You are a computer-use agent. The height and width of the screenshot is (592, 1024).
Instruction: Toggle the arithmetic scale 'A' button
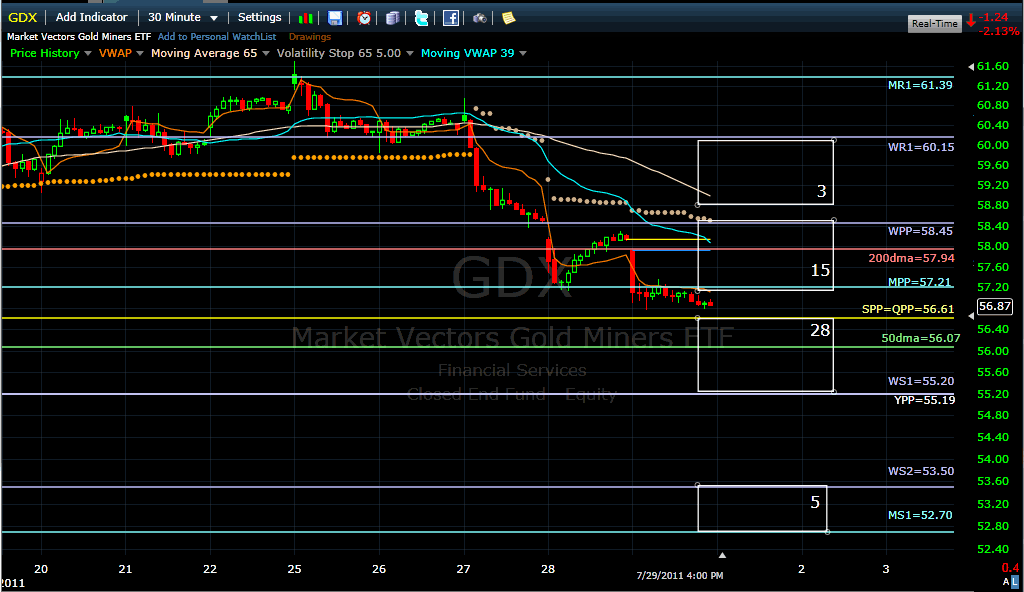[x=1006, y=581]
